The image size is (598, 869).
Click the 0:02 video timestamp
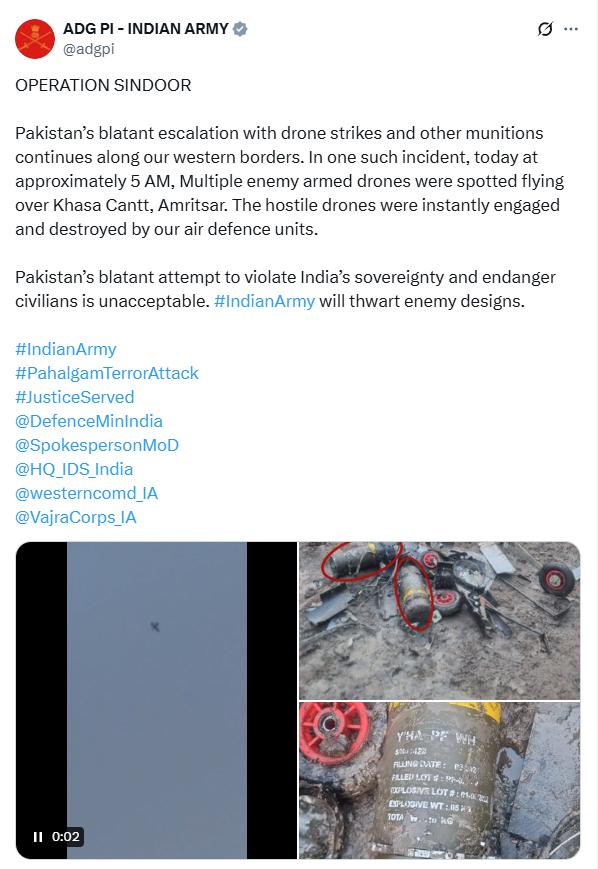[65, 836]
